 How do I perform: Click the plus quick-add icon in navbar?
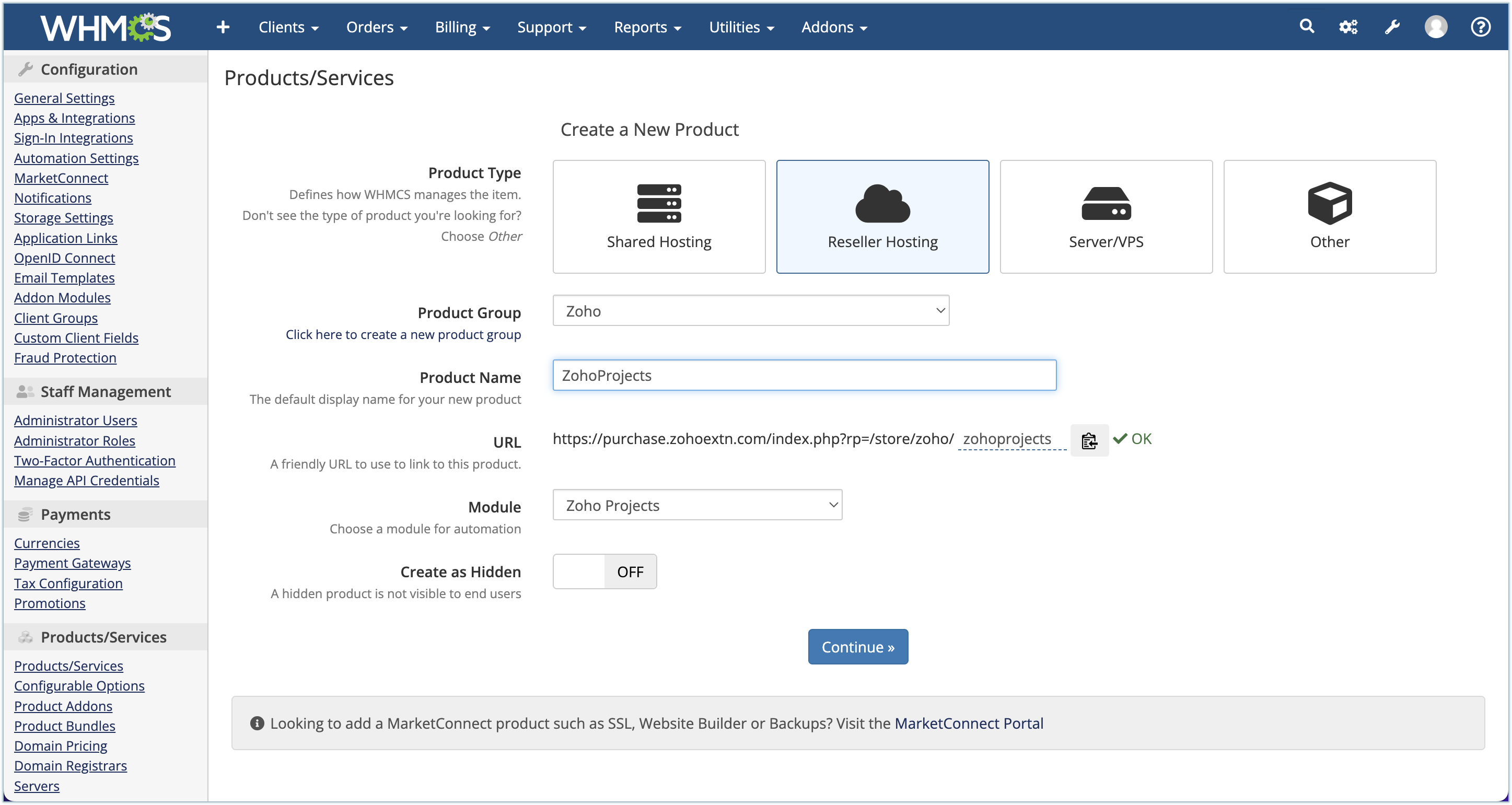coord(223,27)
